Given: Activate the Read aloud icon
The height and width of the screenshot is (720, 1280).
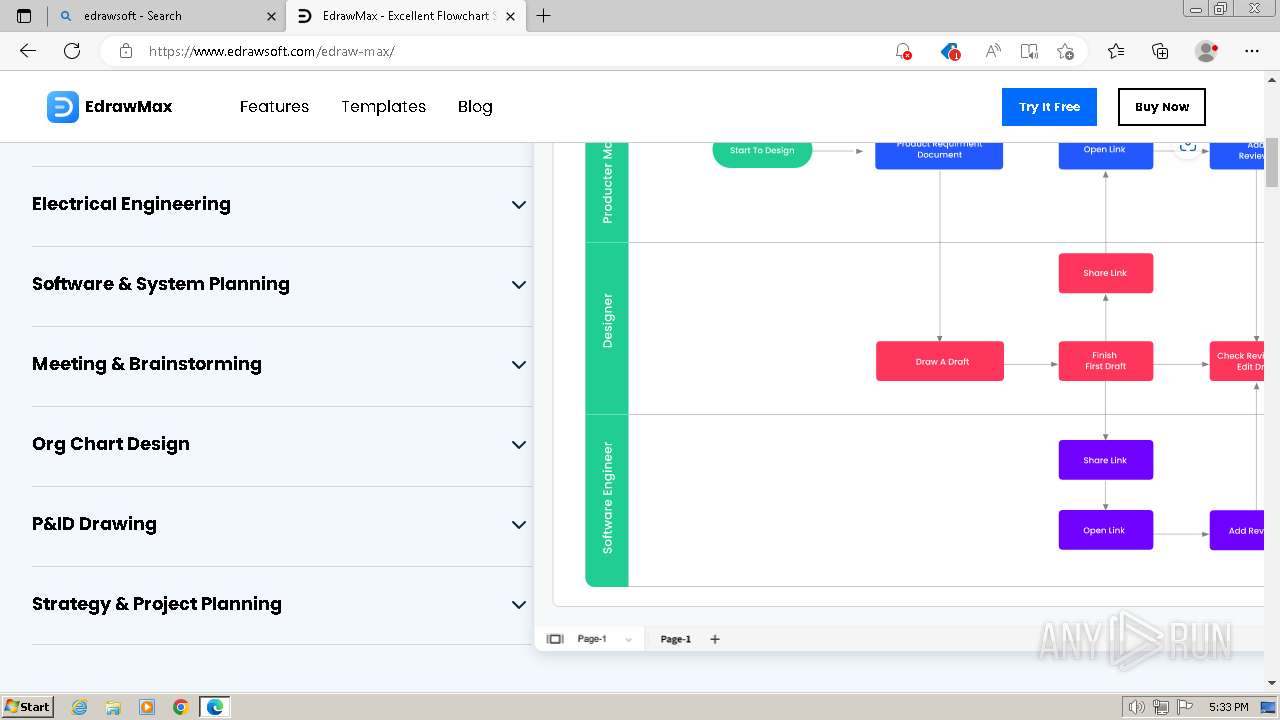Looking at the screenshot, I should click(992, 51).
